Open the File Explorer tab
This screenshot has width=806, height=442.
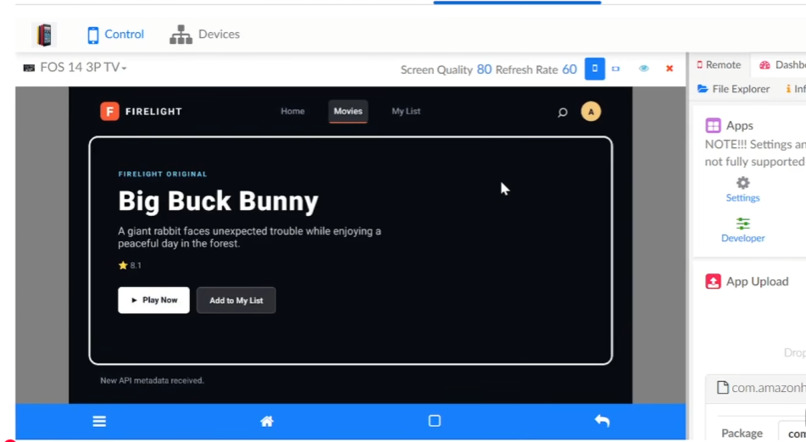point(734,89)
